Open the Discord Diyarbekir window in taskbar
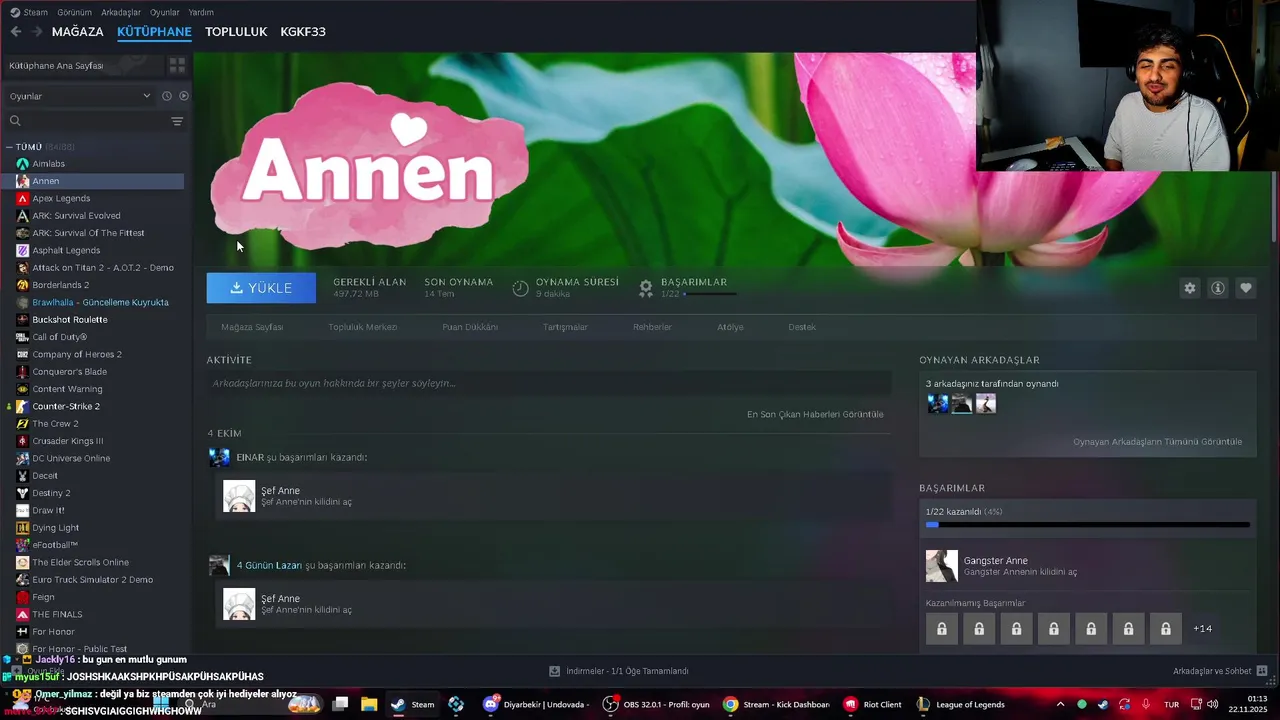 click(537, 705)
